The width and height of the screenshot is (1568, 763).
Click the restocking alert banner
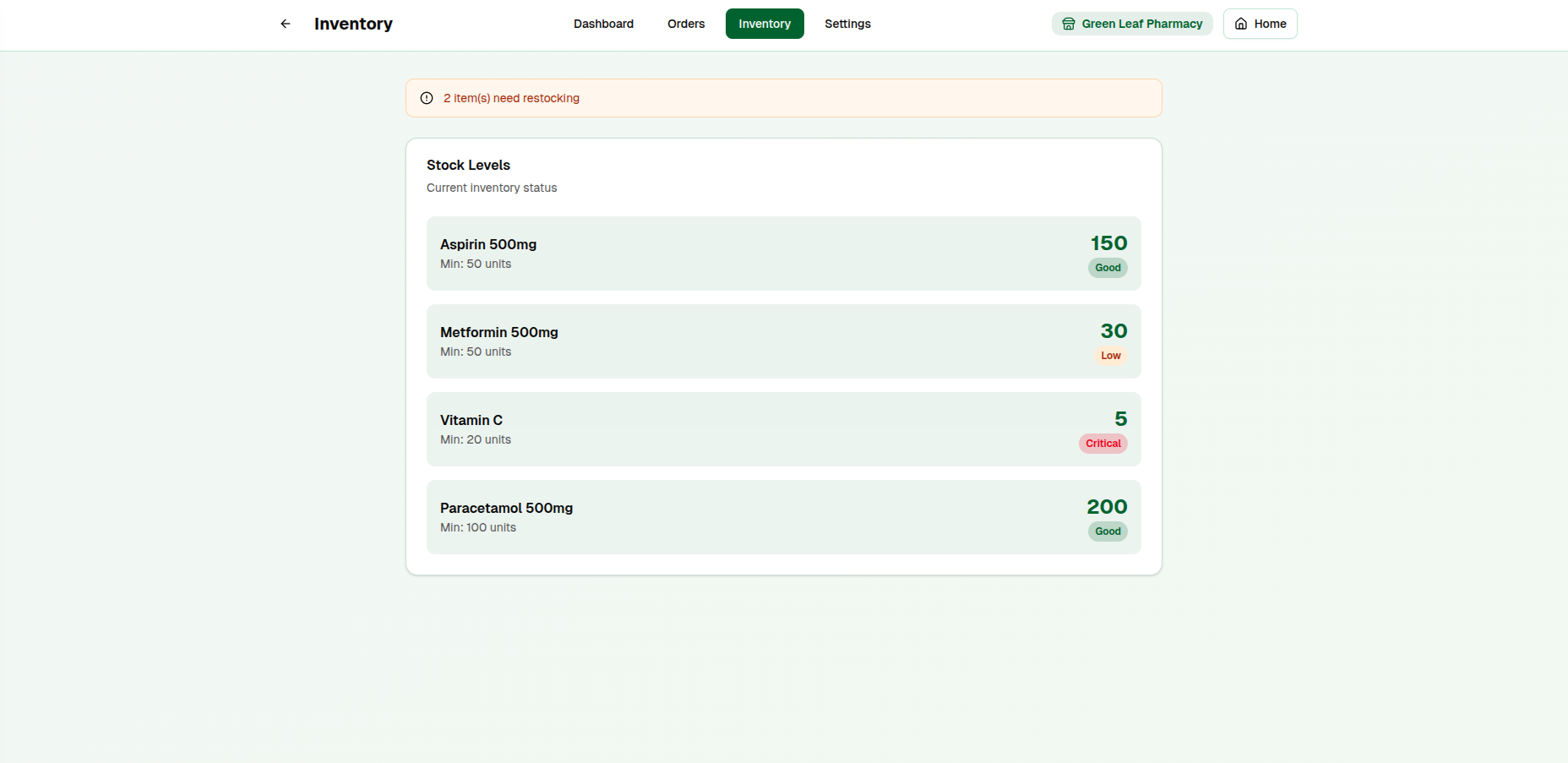[x=783, y=98]
